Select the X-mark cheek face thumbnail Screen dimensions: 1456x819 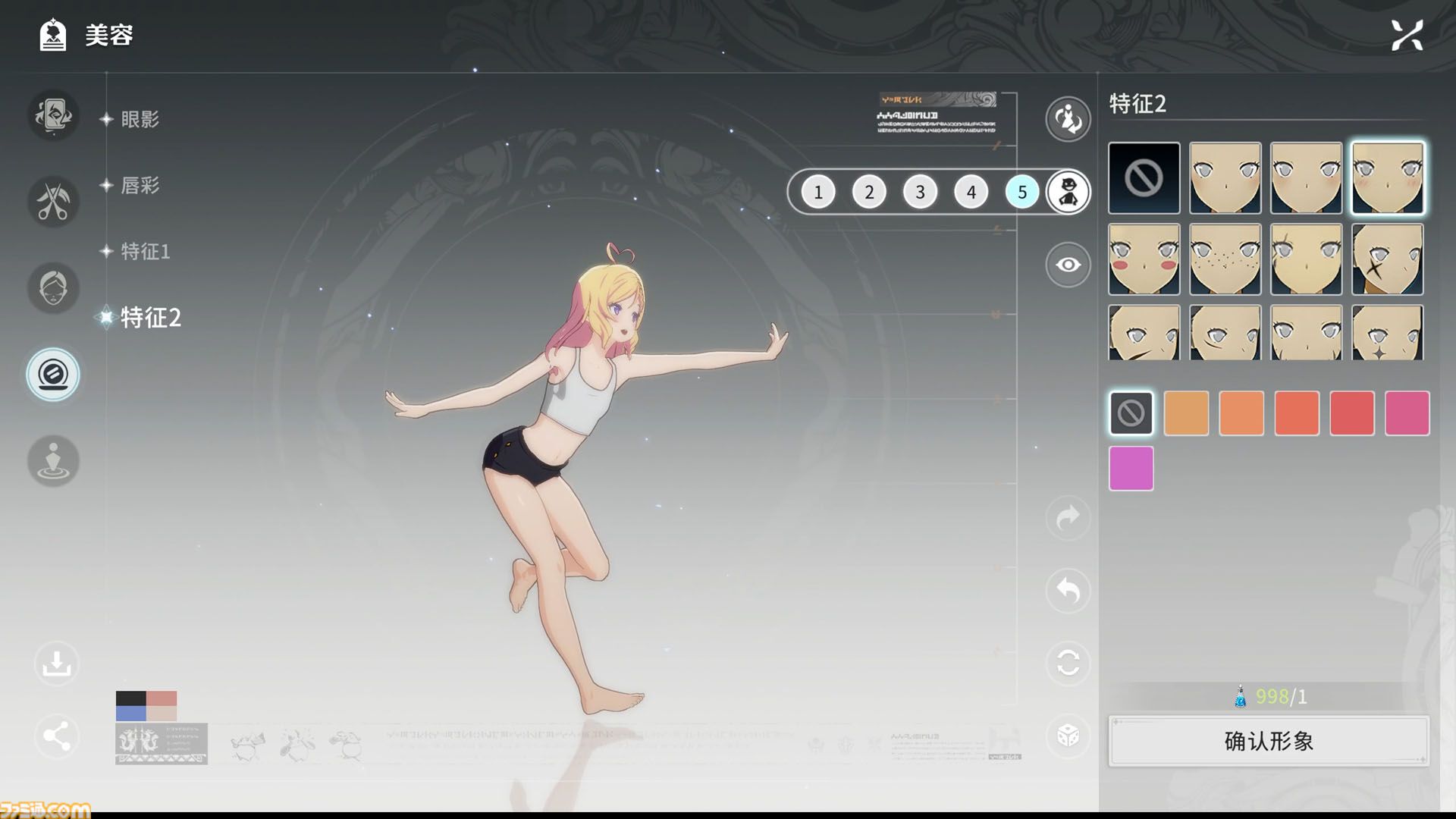1388,259
